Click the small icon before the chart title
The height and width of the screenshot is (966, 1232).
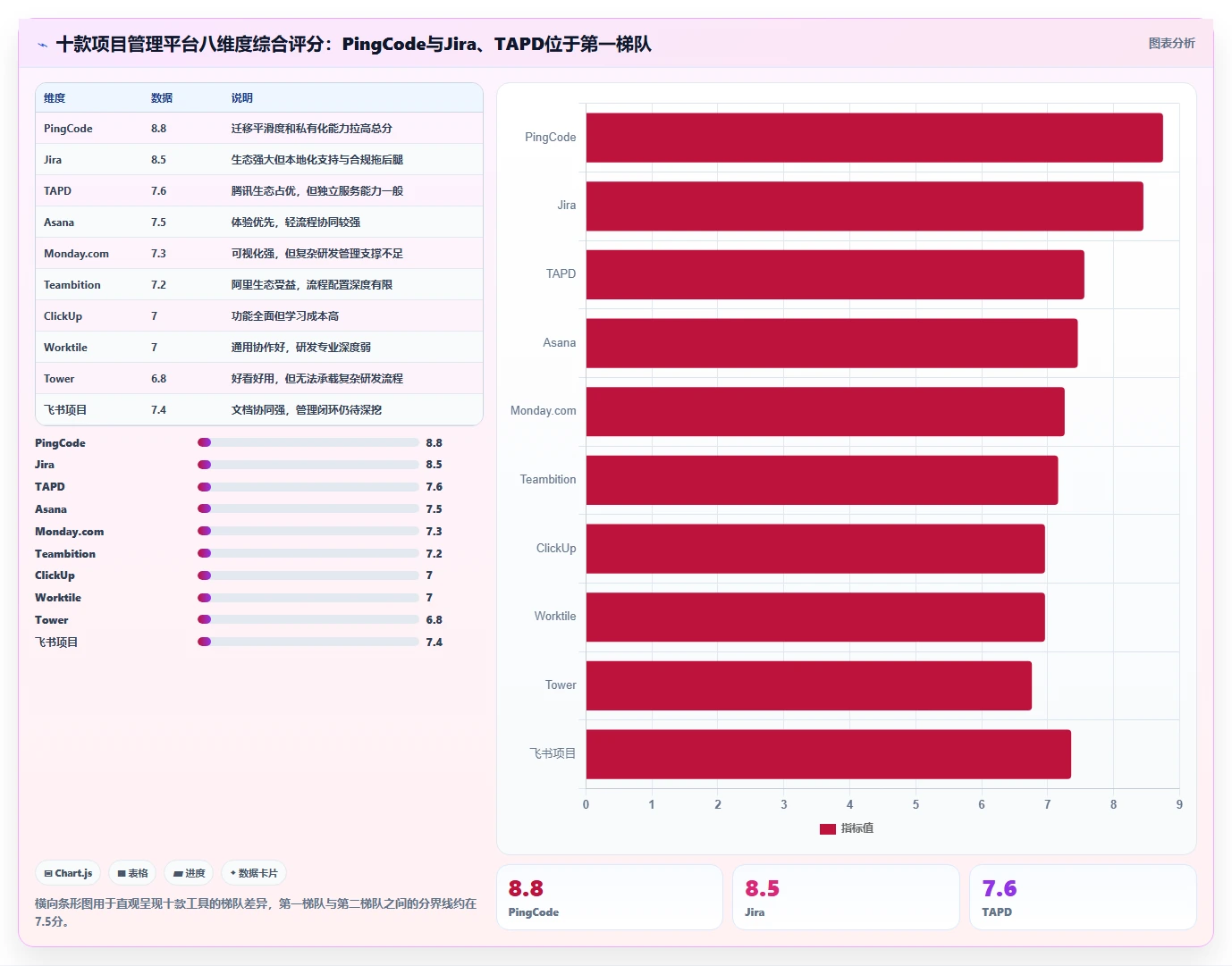pos(42,45)
